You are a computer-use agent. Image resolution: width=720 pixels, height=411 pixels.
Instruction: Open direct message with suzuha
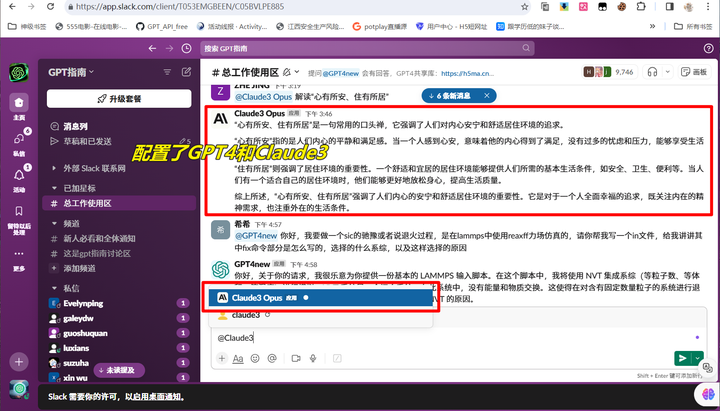coord(76,363)
